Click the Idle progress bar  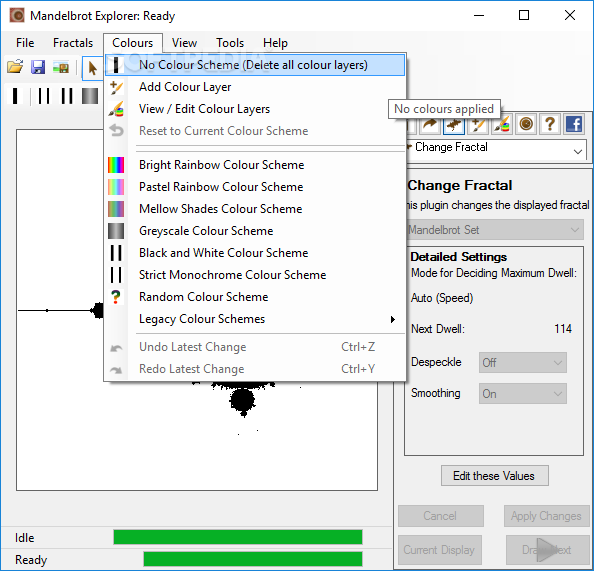pyautogui.click(x=238, y=537)
